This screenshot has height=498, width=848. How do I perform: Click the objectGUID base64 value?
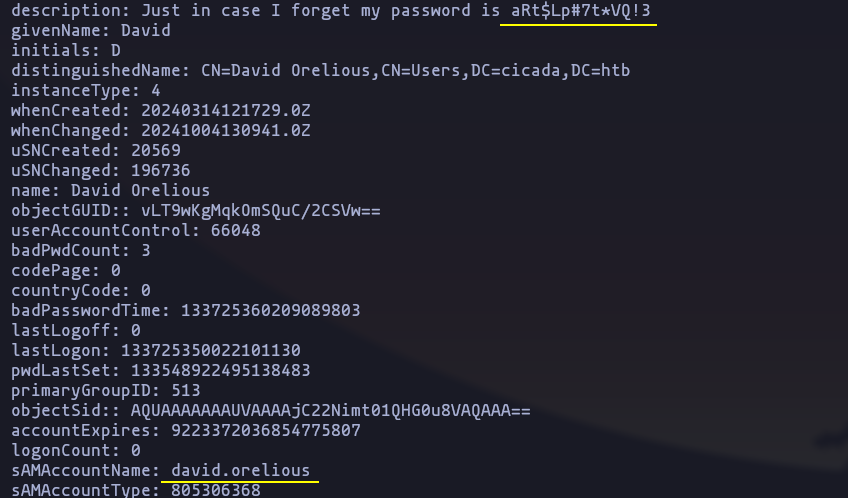(x=261, y=210)
